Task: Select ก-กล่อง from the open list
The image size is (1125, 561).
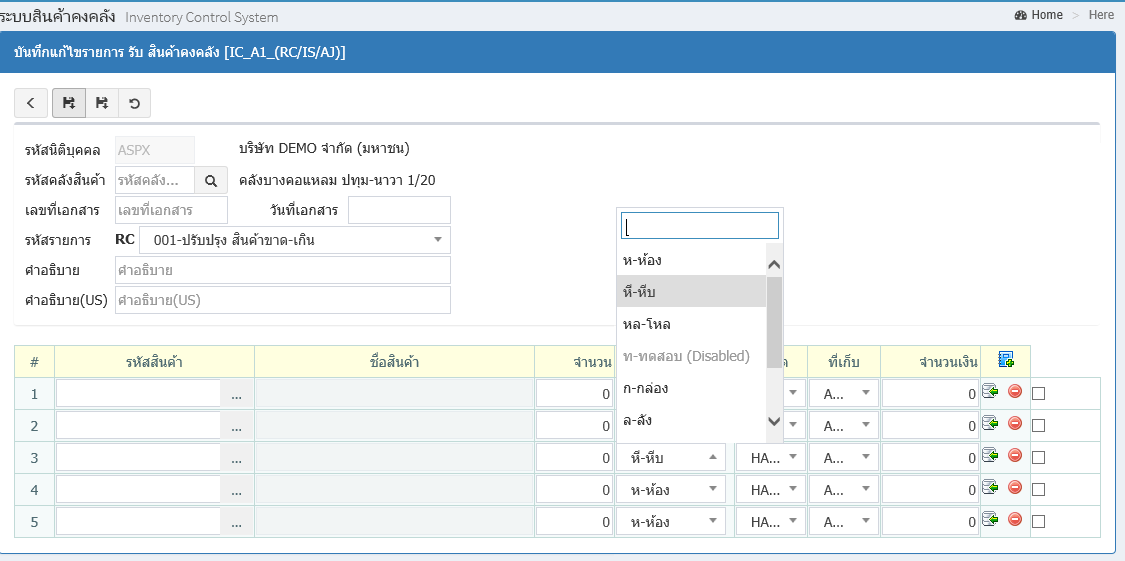Action: (646, 388)
